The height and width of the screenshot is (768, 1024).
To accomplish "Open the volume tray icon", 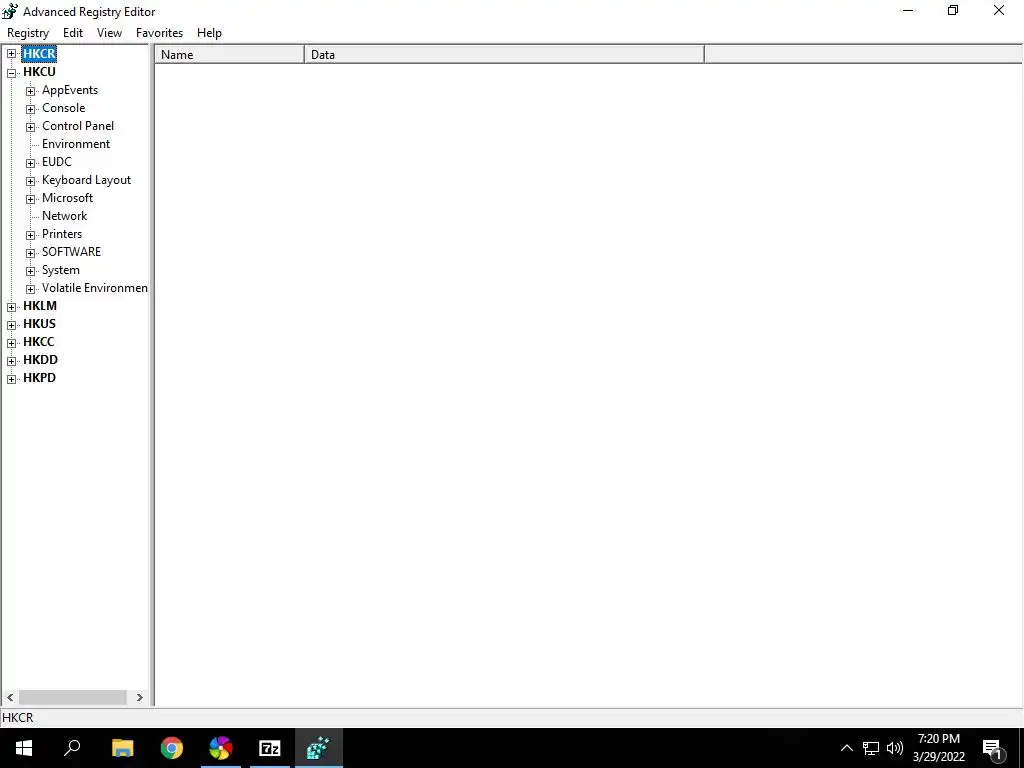I will tap(895, 748).
